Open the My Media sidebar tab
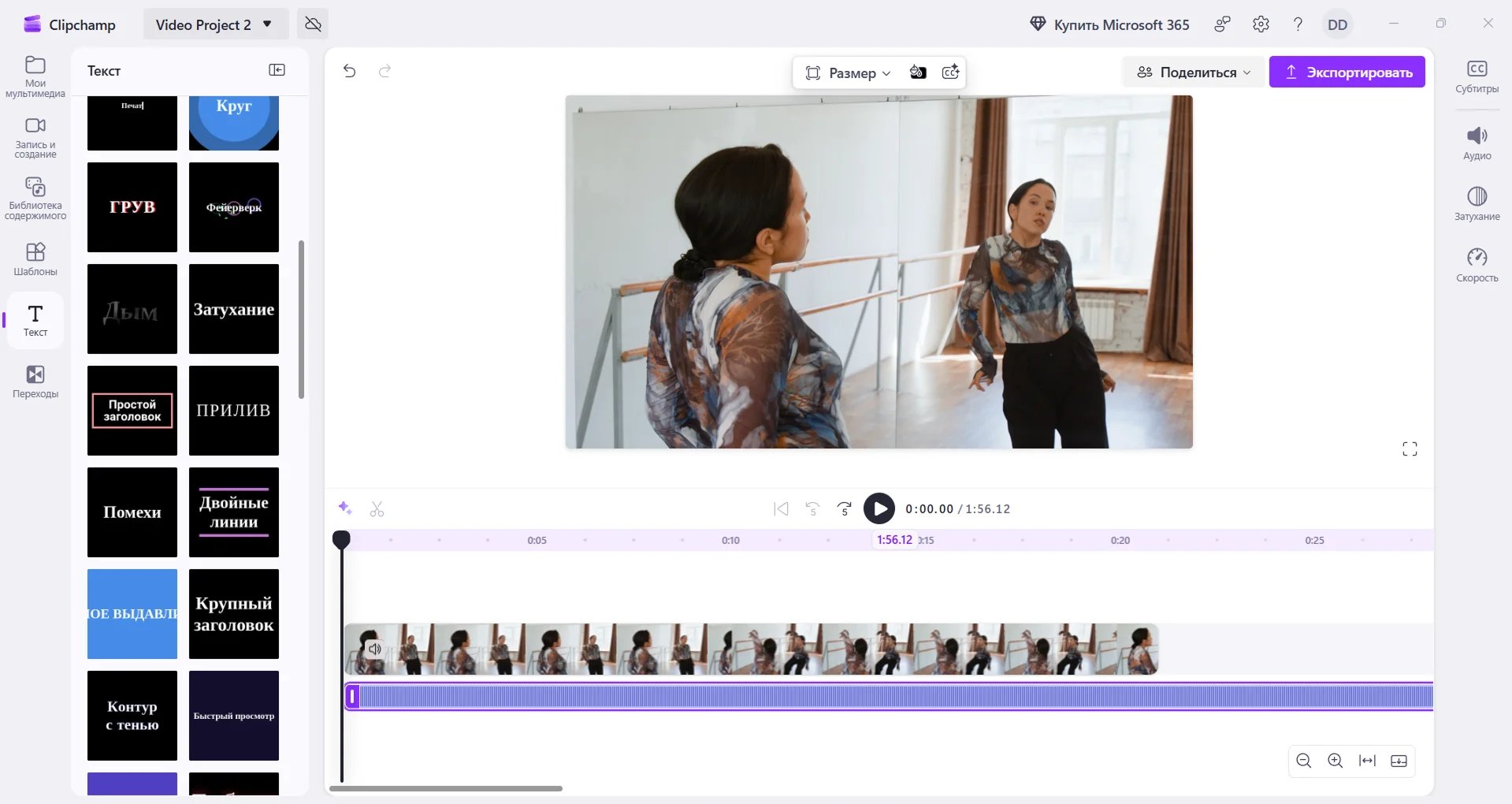Viewport: 1512px width, 804px height. (35, 76)
